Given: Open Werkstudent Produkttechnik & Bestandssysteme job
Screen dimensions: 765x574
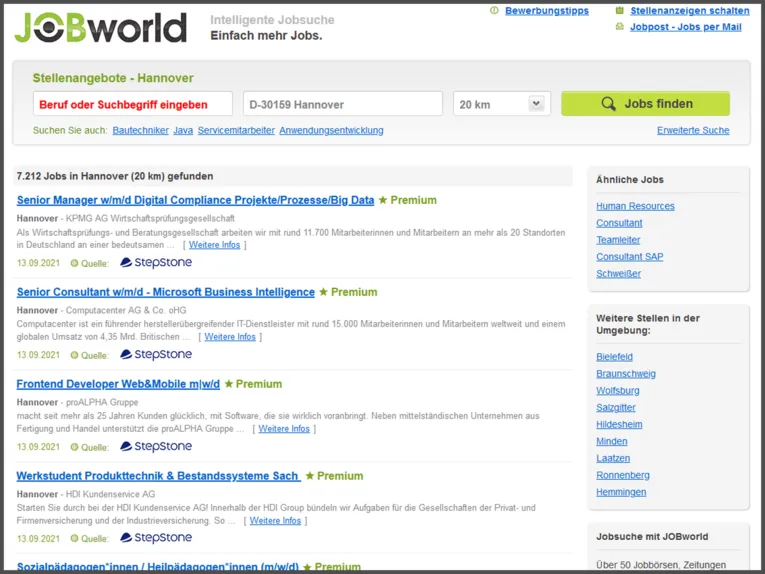Looking at the screenshot, I should [159, 475].
